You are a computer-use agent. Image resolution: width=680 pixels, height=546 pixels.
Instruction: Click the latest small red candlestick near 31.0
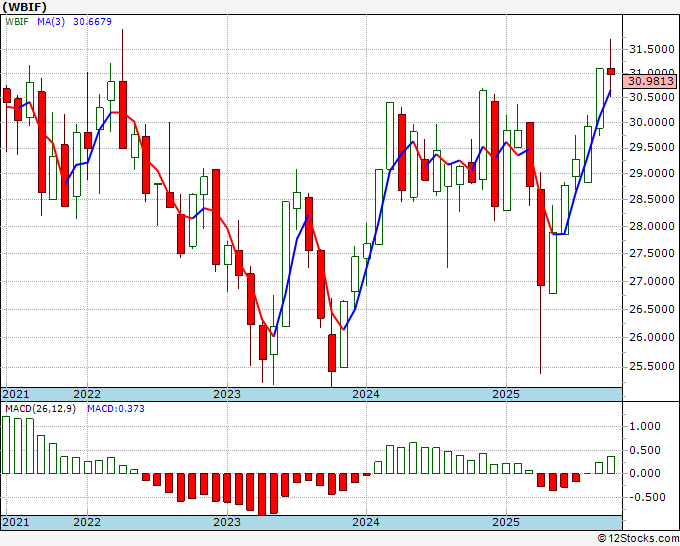tap(611, 72)
